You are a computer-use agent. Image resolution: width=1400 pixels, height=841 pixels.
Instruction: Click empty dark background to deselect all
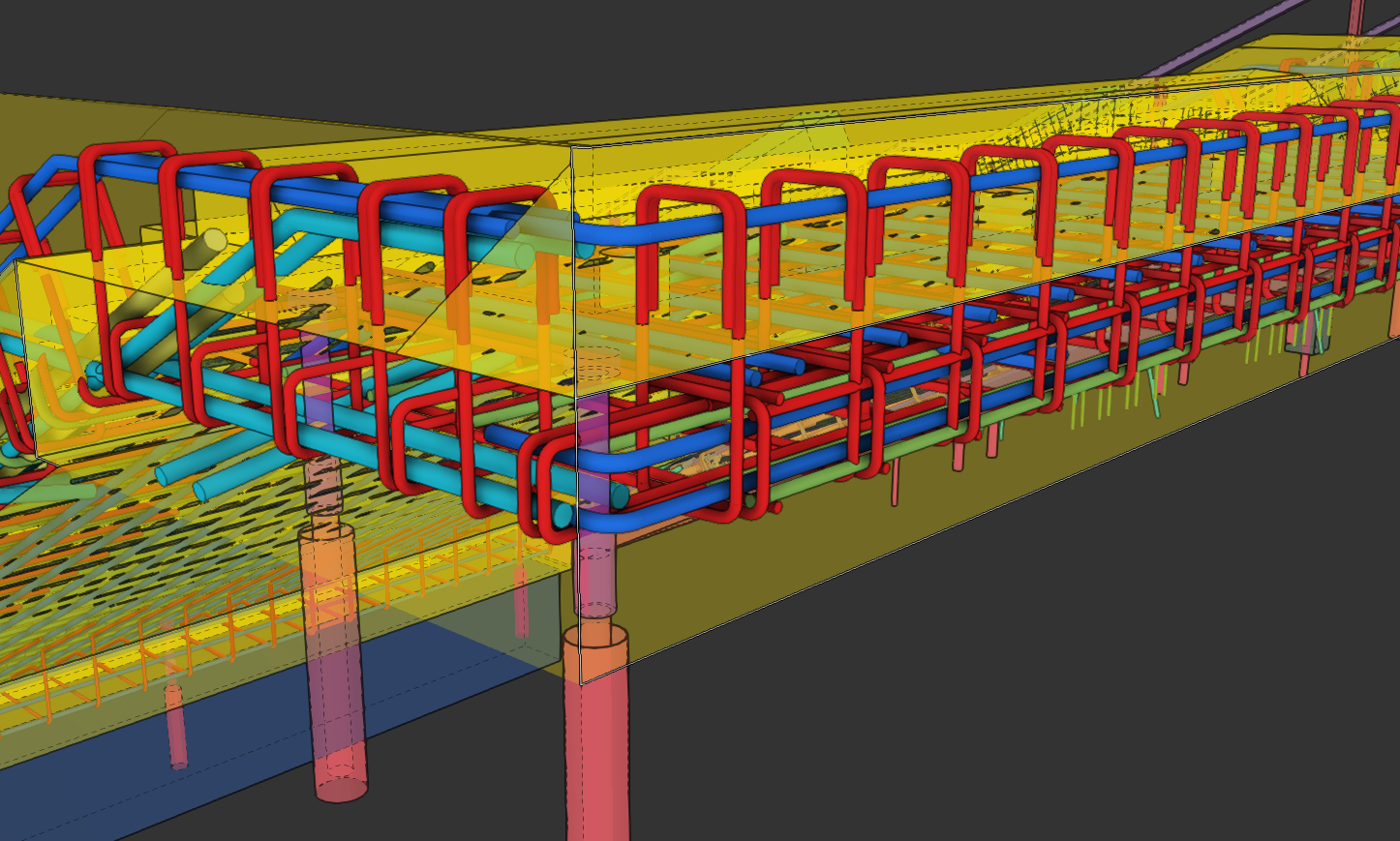pyautogui.click(x=968, y=726)
